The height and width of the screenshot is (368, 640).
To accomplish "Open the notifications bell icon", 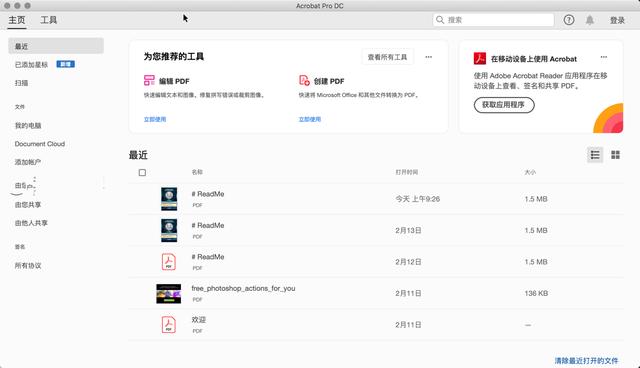I will tap(590, 20).
